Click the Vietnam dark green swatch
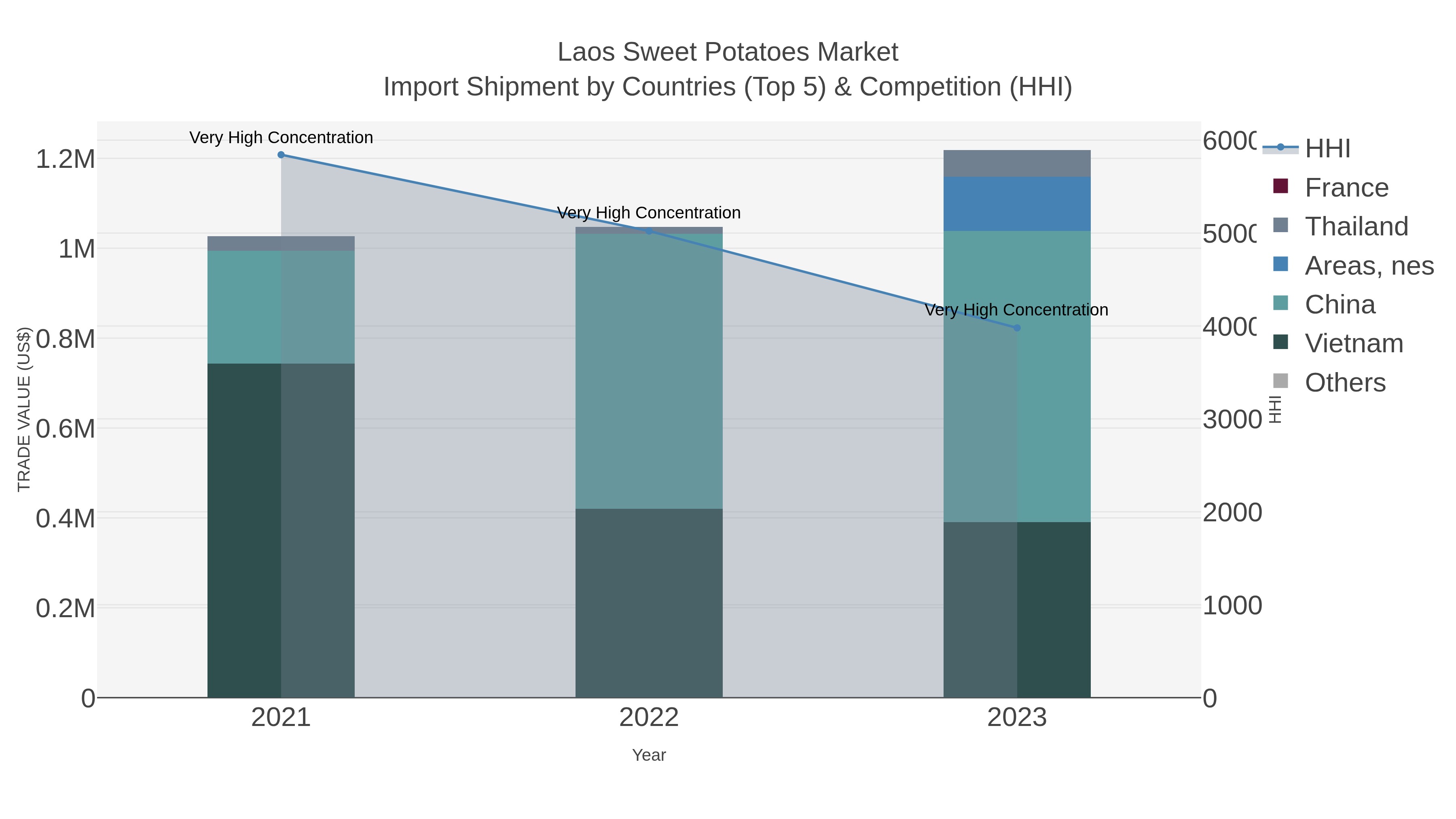This screenshot has height=819, width=1456. tap(1280, 342)
